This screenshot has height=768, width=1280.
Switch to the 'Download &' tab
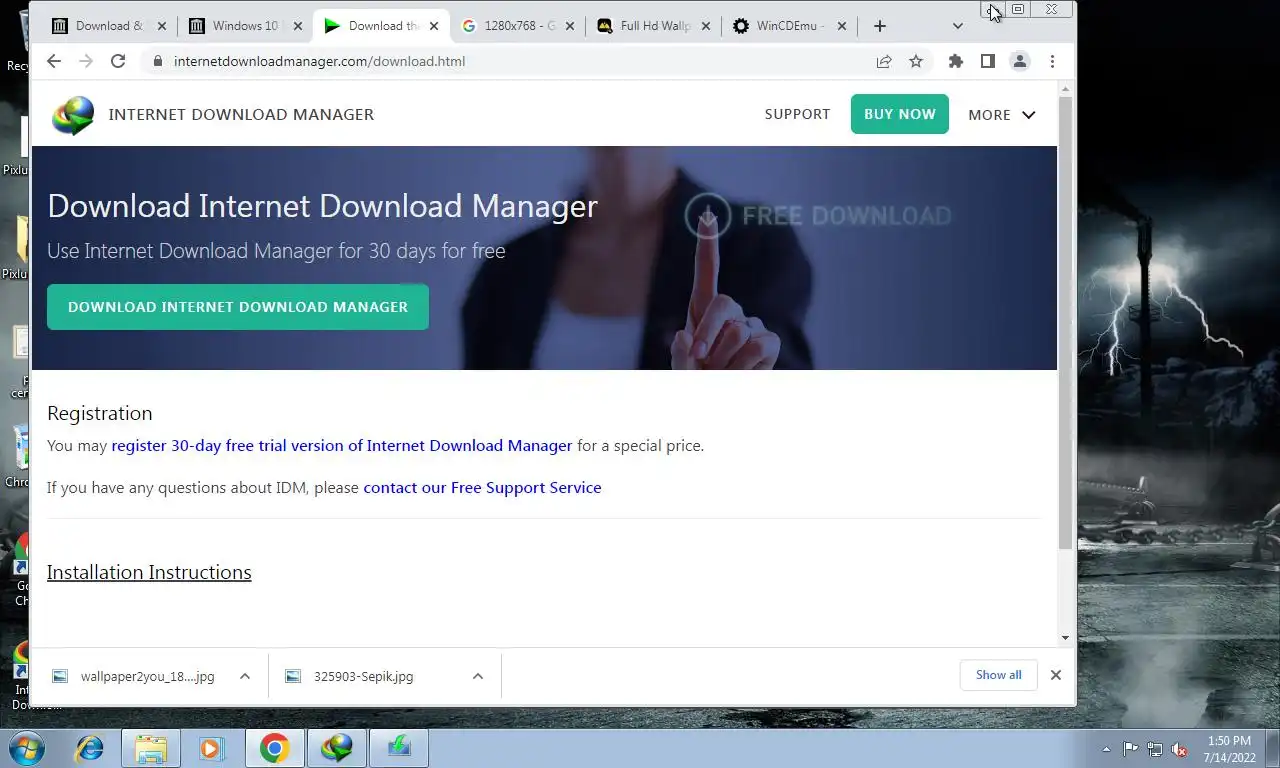click(109, 26)
